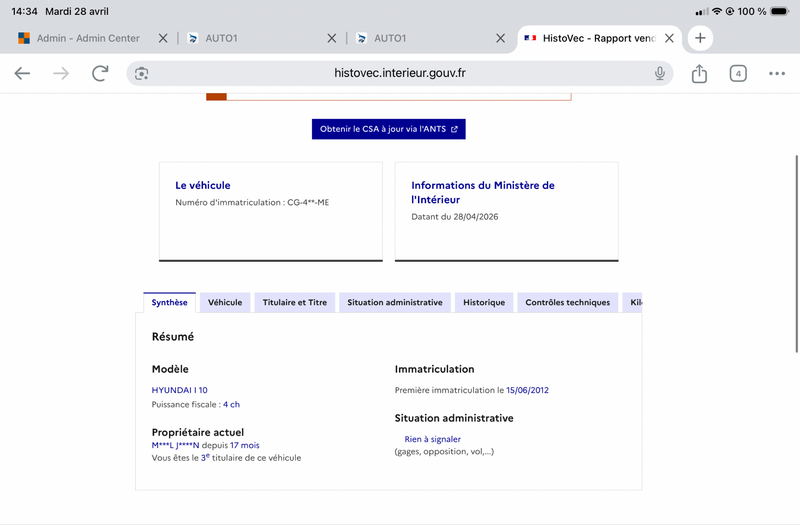Click the page vertical scrollbar
Viewport: 800px width, 525px height.
796,254
